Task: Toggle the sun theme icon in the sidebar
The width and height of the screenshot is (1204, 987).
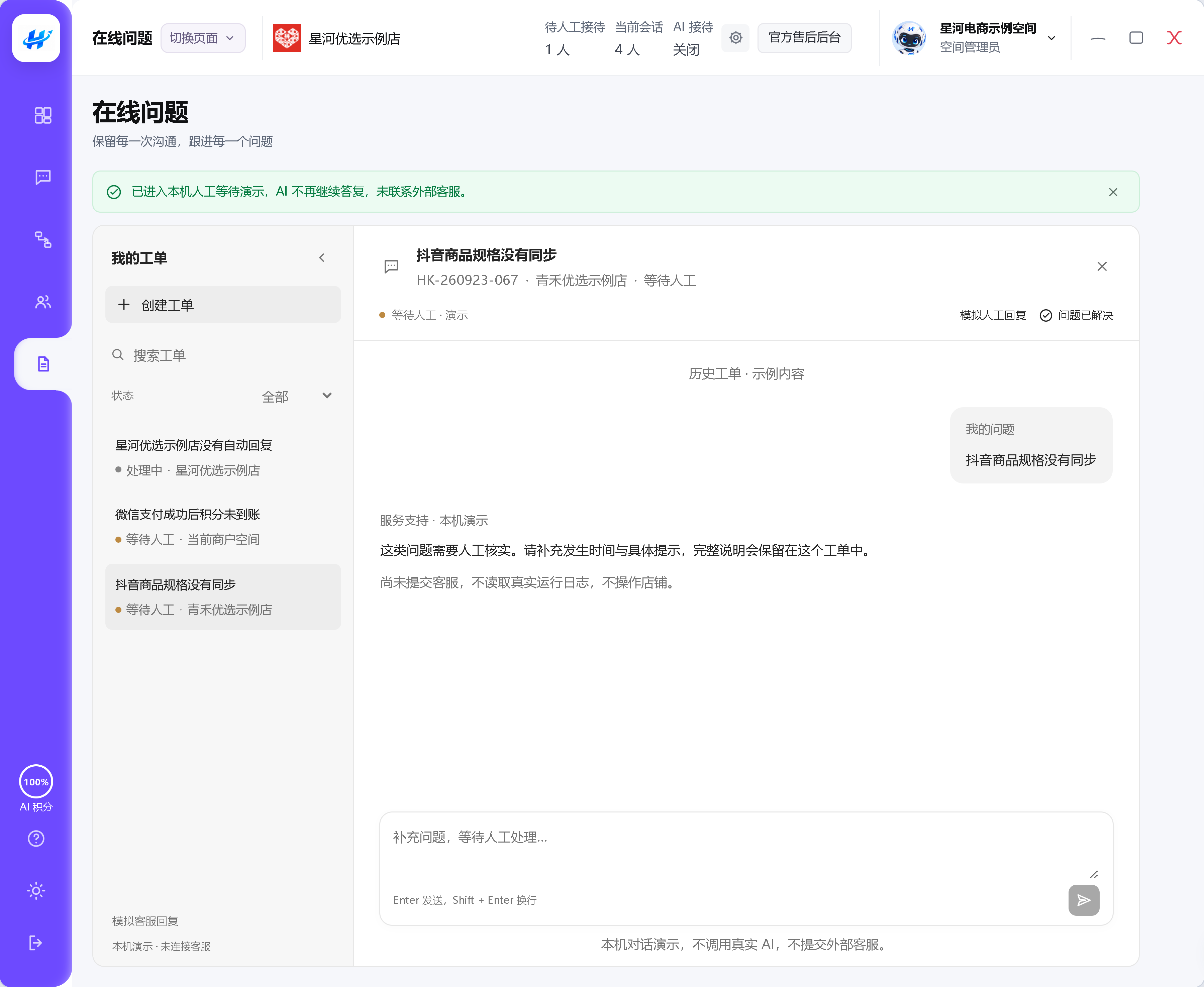Action: [x=36, y=891]
